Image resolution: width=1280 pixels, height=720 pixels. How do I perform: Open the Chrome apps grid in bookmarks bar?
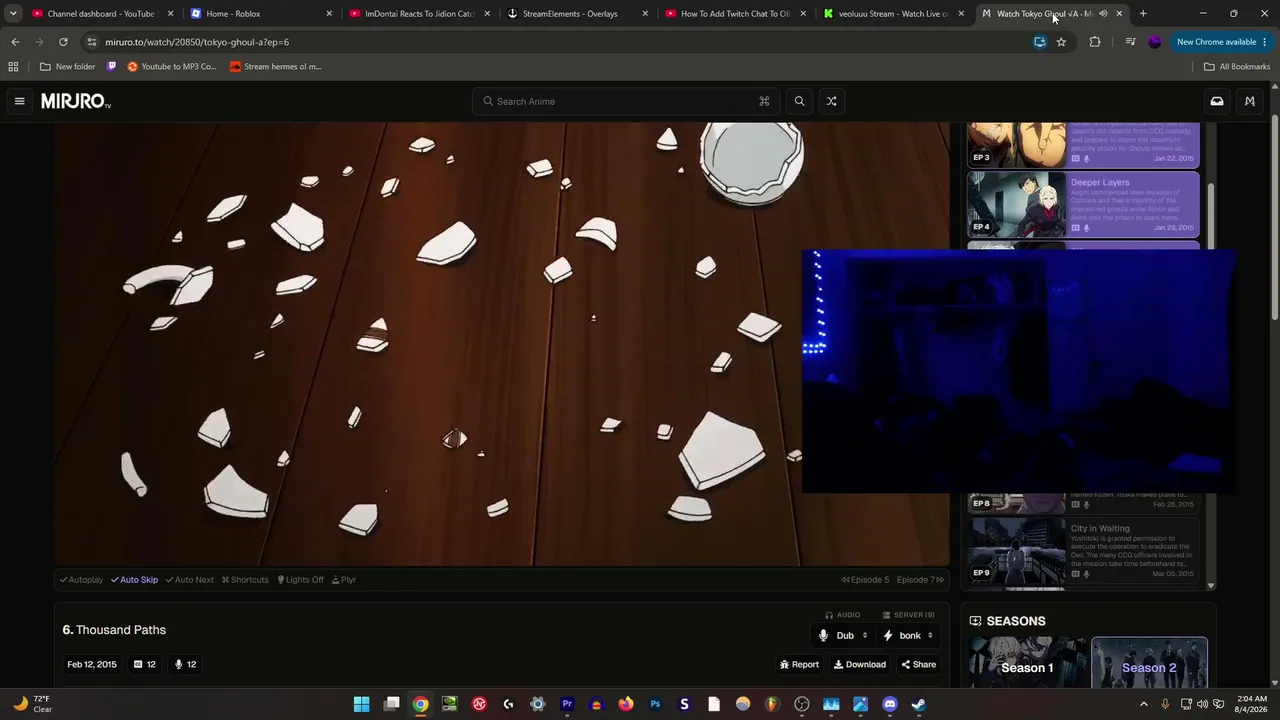point(13,67)
